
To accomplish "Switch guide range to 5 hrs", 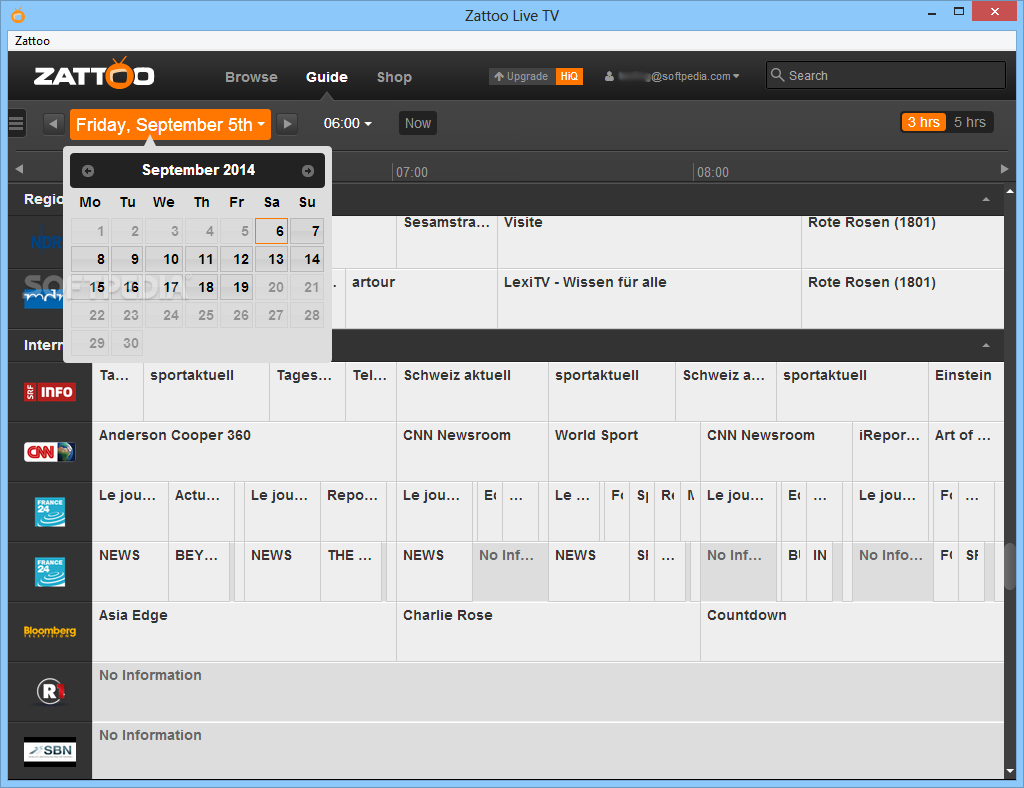I will click(969, 122).
